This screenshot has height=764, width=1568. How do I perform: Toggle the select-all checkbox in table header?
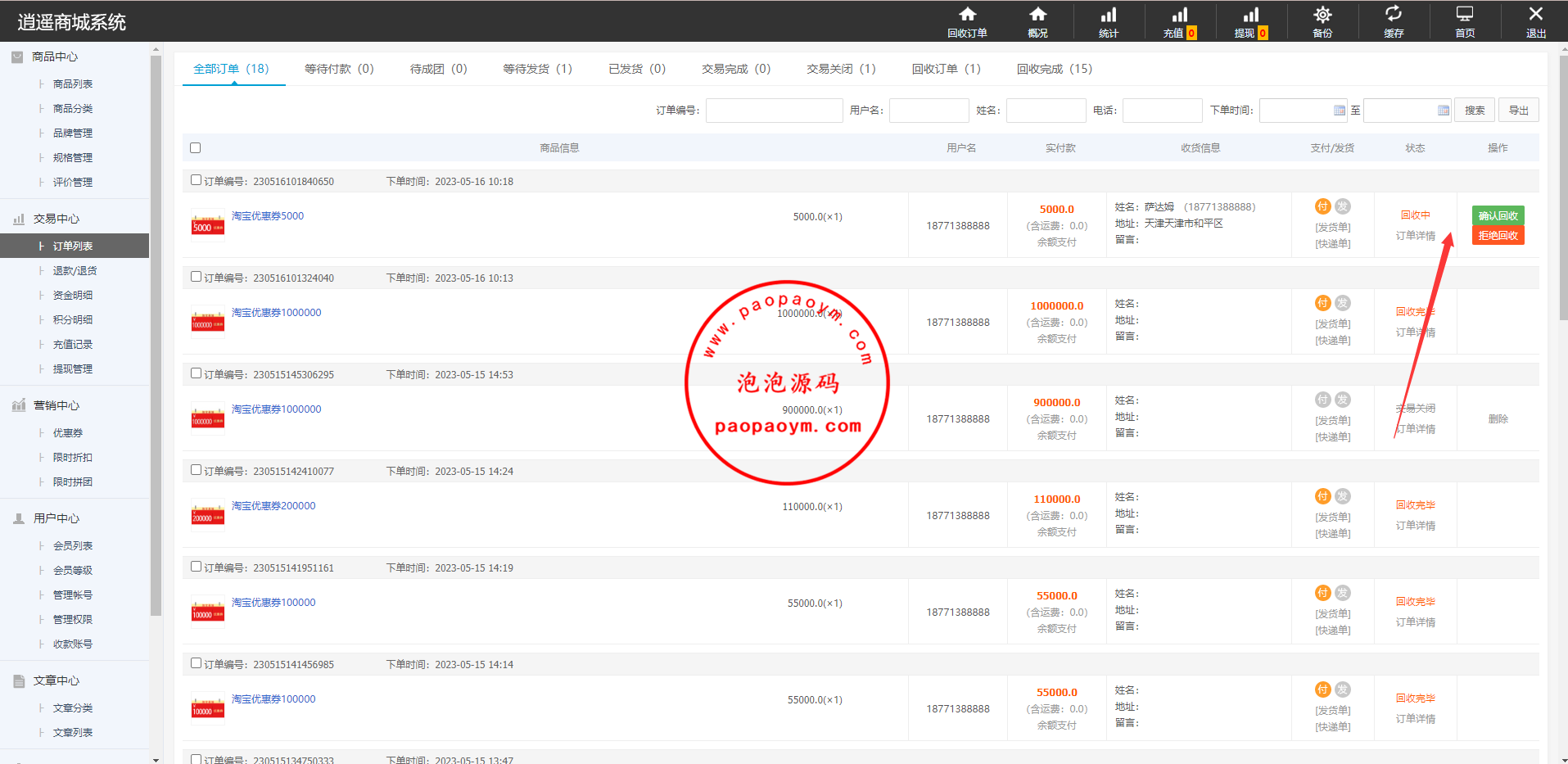tap(195, 148)
